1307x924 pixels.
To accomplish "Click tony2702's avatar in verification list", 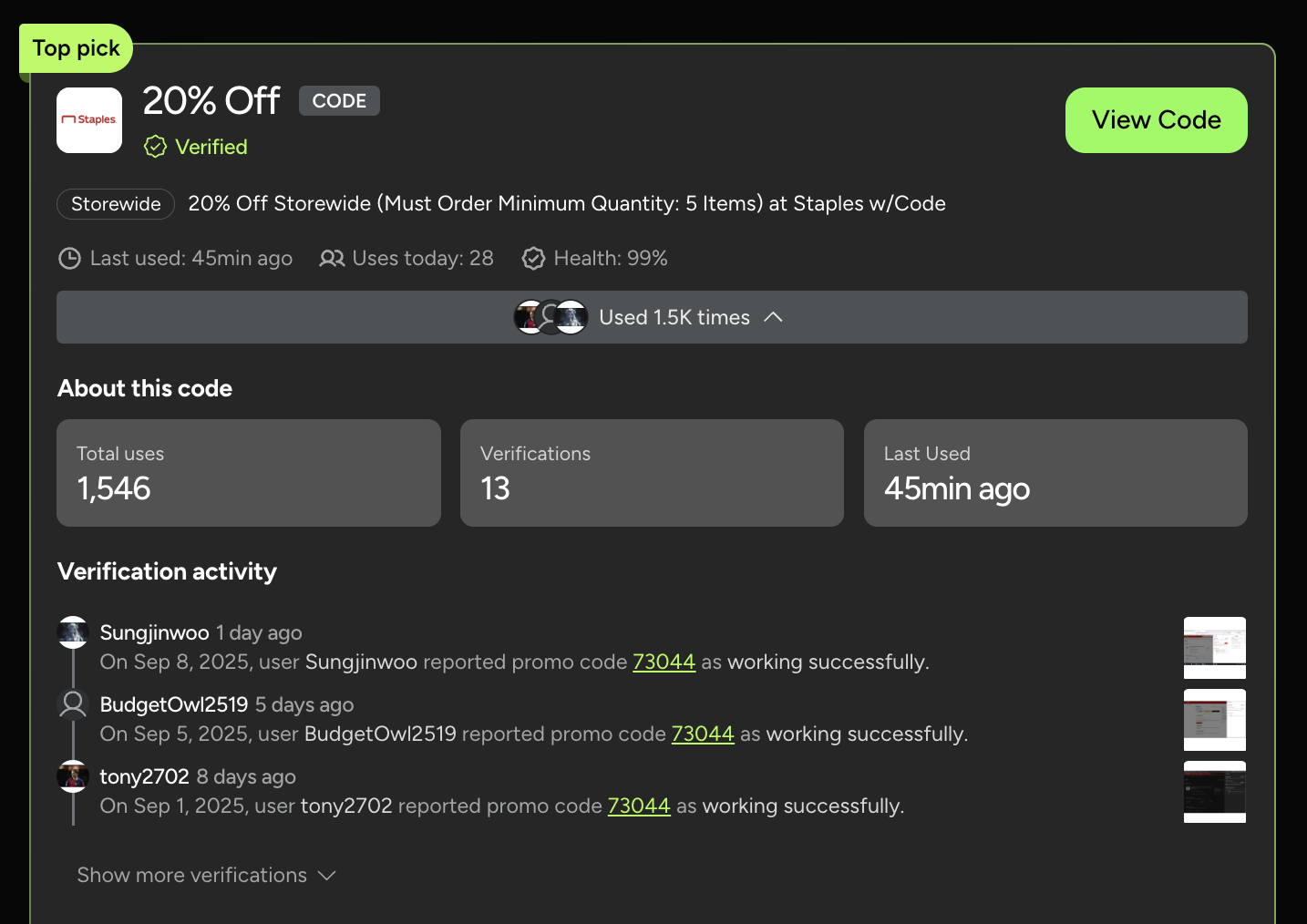I will (x=73, y=776).
